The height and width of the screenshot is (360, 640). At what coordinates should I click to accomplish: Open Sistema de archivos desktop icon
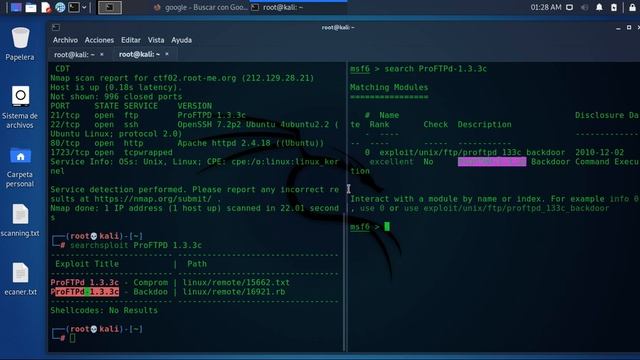tap(20, 107)
